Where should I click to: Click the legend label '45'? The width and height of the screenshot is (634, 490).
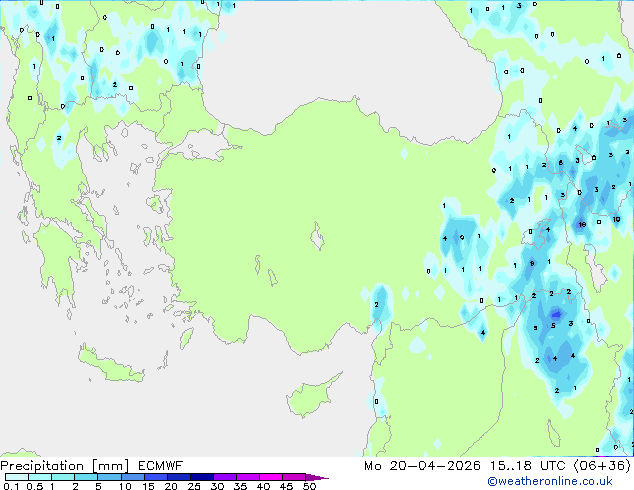[x=286, y=486]
